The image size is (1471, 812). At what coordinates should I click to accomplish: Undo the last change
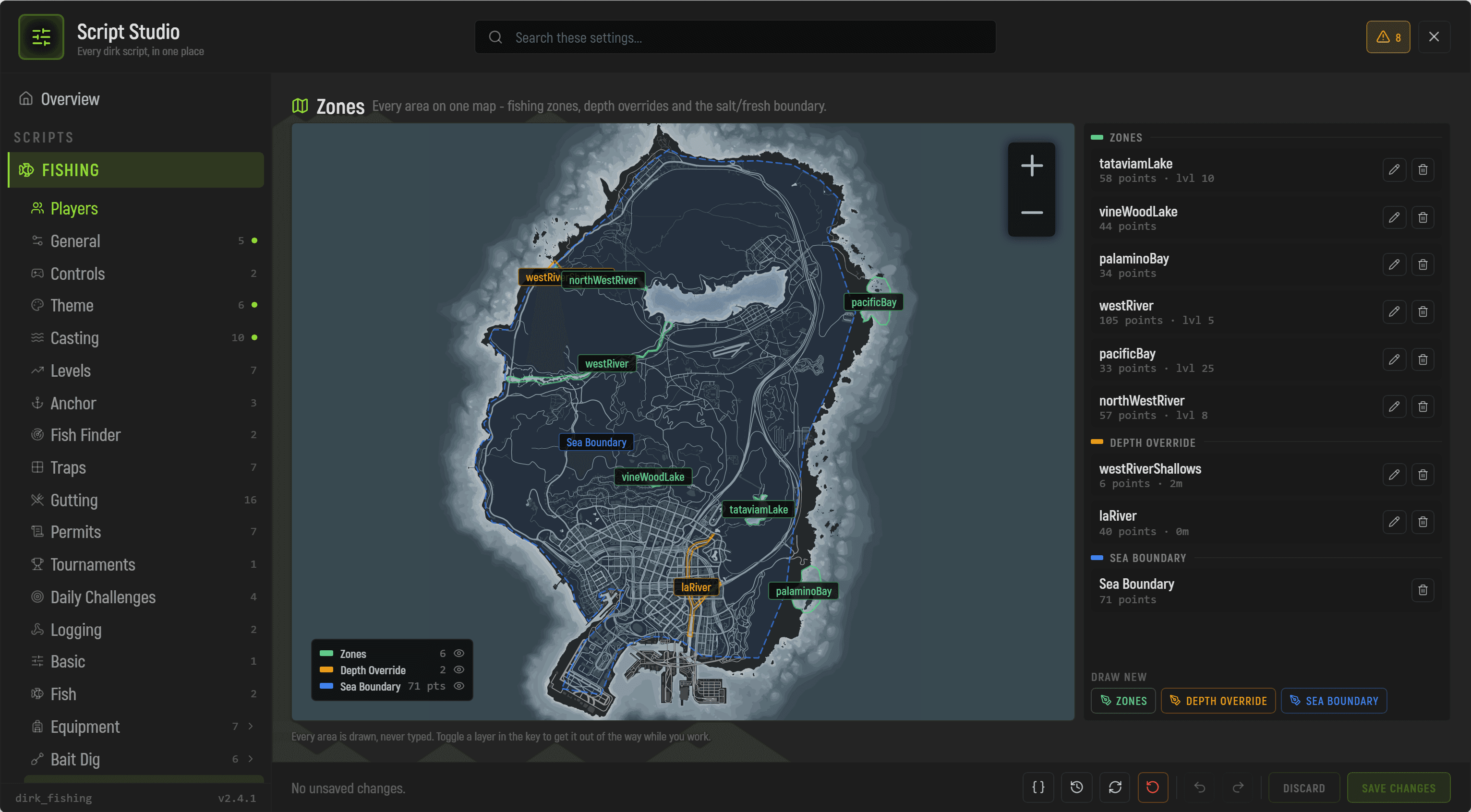coord(1199,788)
